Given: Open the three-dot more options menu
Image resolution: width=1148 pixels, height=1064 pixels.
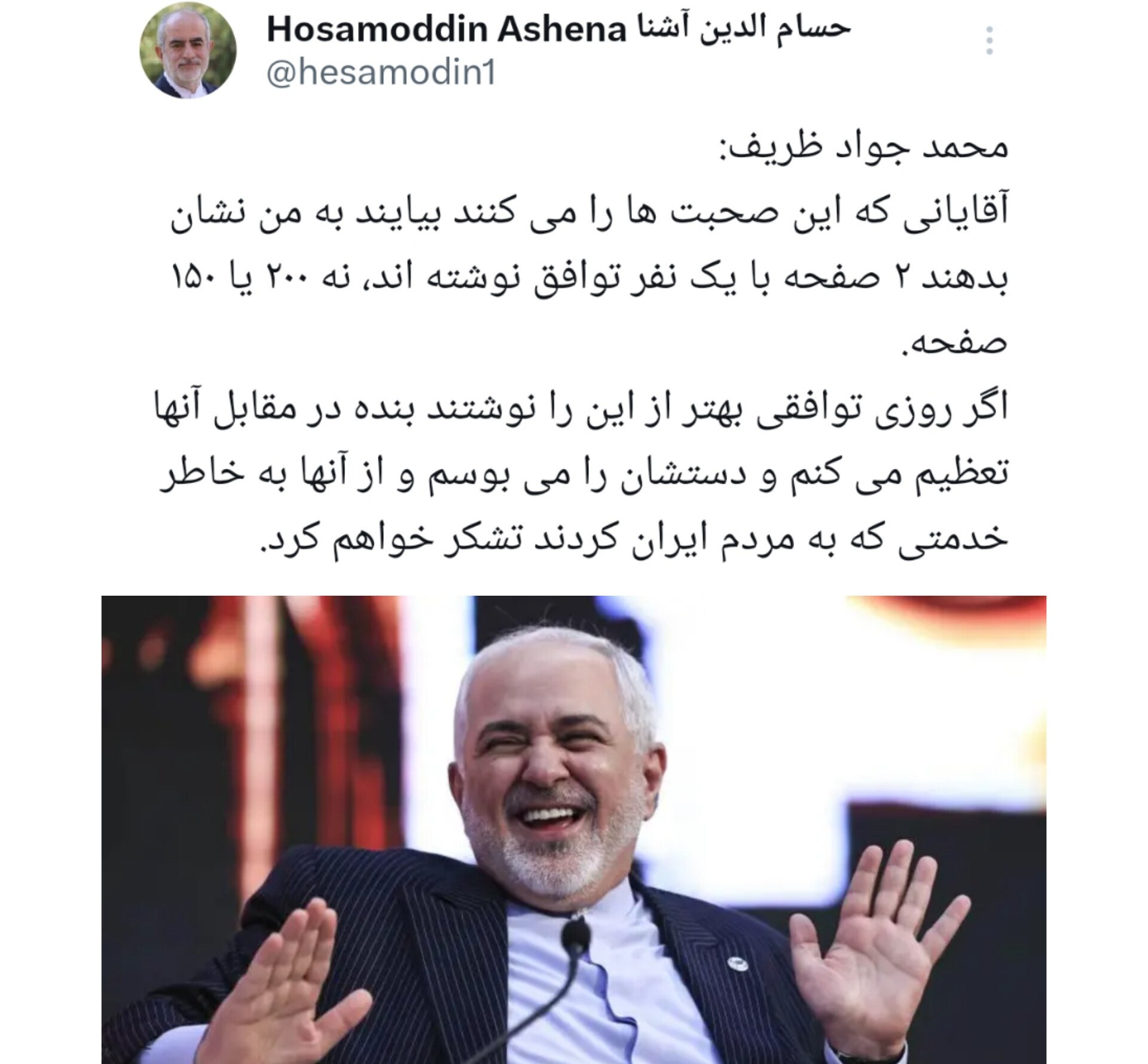Looking at the screenshot, I should pyautogui.click(x=990, y=41).
